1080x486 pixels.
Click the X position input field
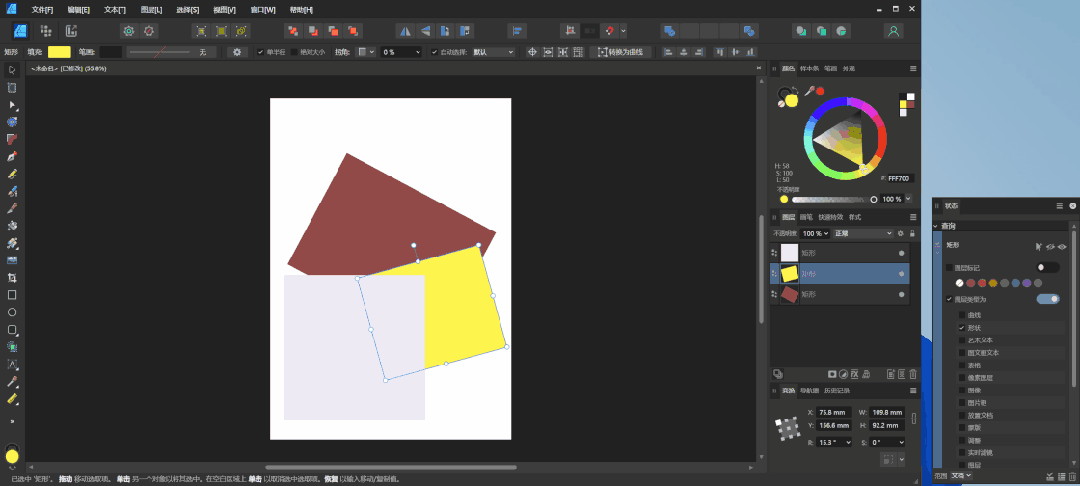coord(834,412)
